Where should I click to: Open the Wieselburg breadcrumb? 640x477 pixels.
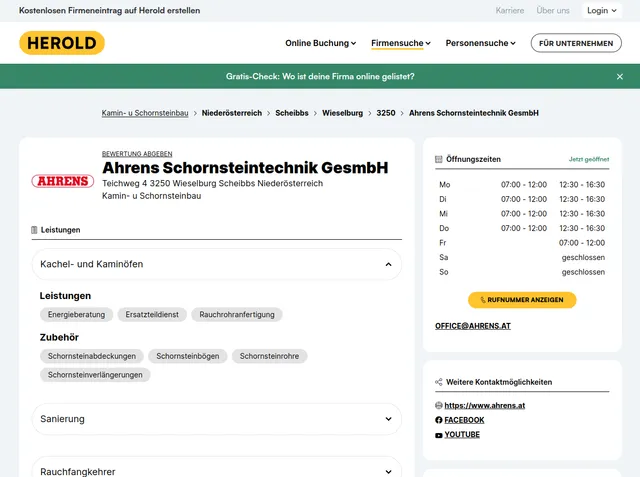342,113
